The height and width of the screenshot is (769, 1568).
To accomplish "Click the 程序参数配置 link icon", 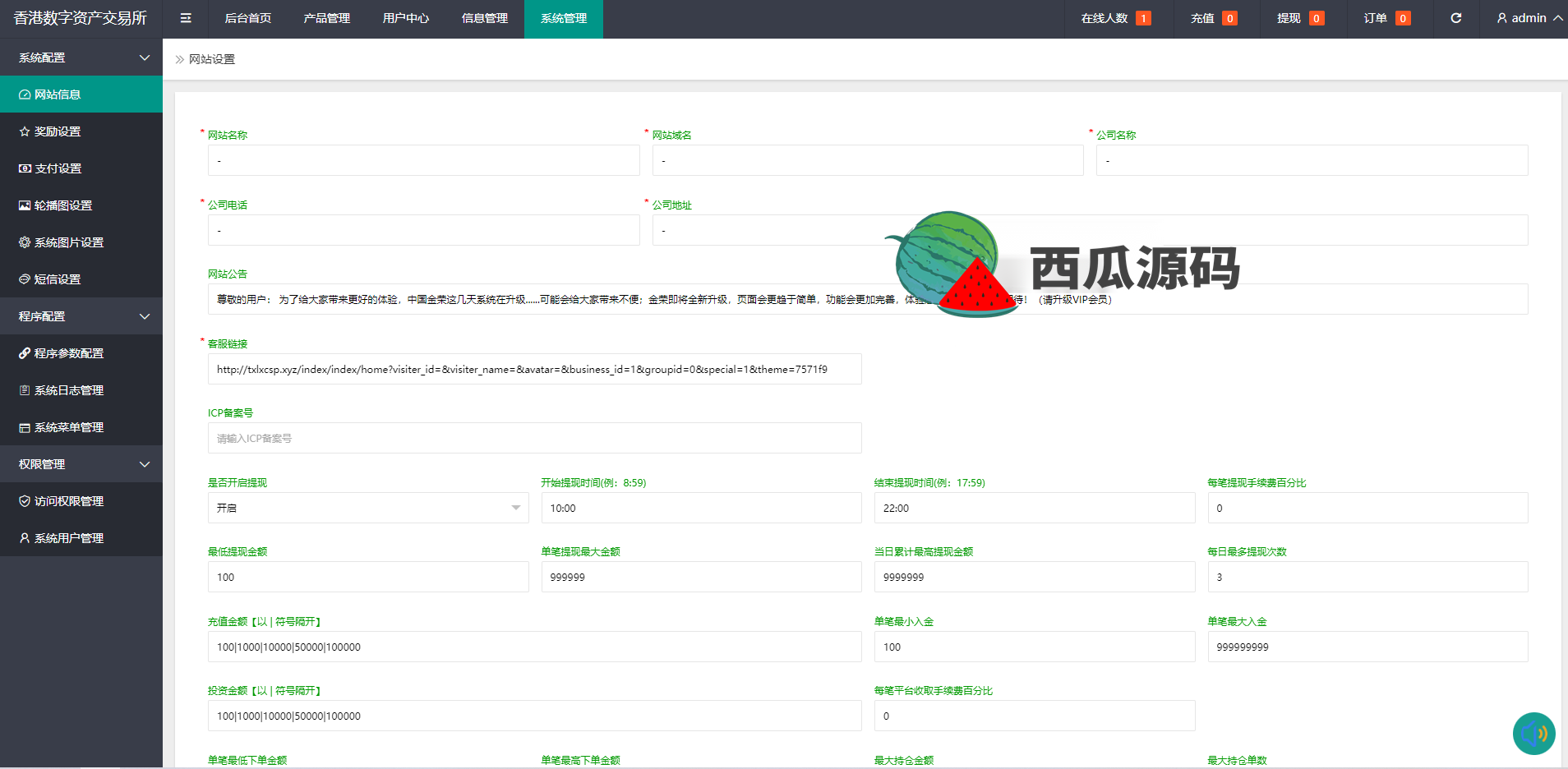I will [x=25, y=353].
